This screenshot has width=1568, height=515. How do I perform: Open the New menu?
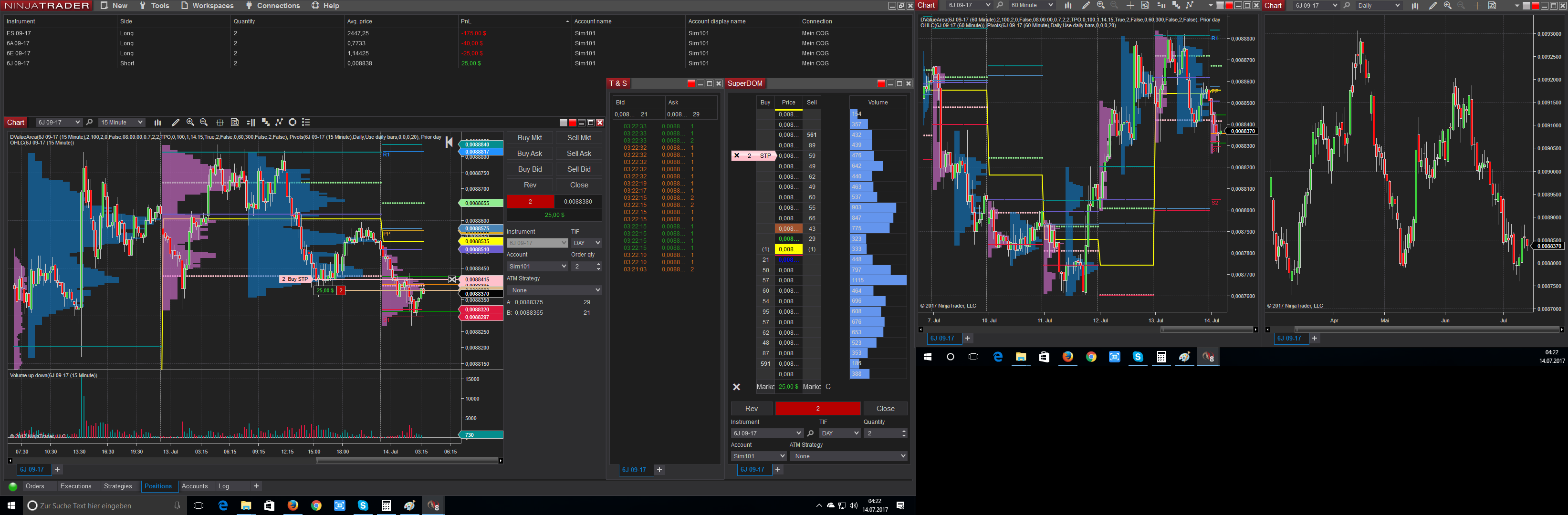point(115,5)
